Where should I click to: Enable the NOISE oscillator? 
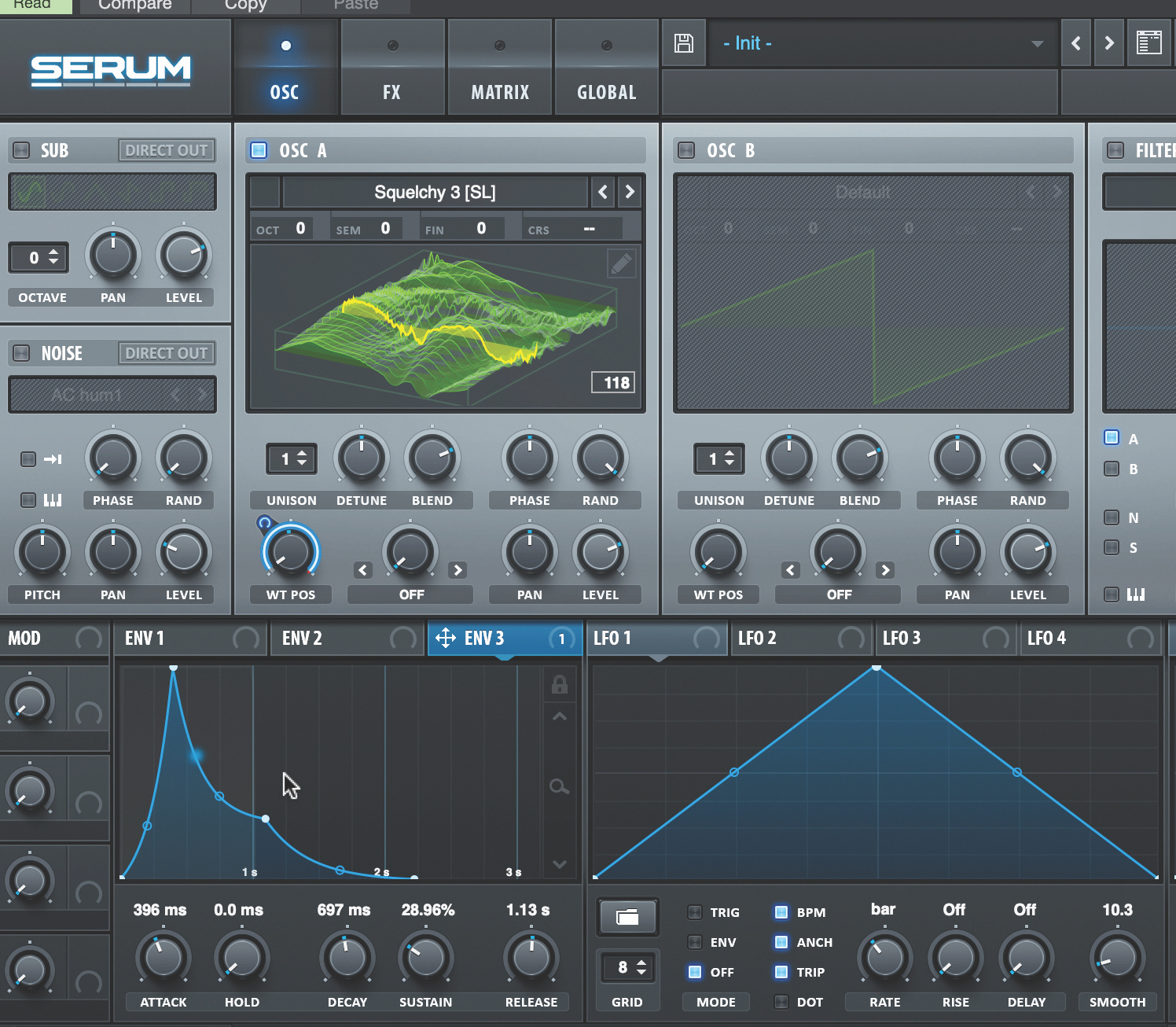(21, 353)
